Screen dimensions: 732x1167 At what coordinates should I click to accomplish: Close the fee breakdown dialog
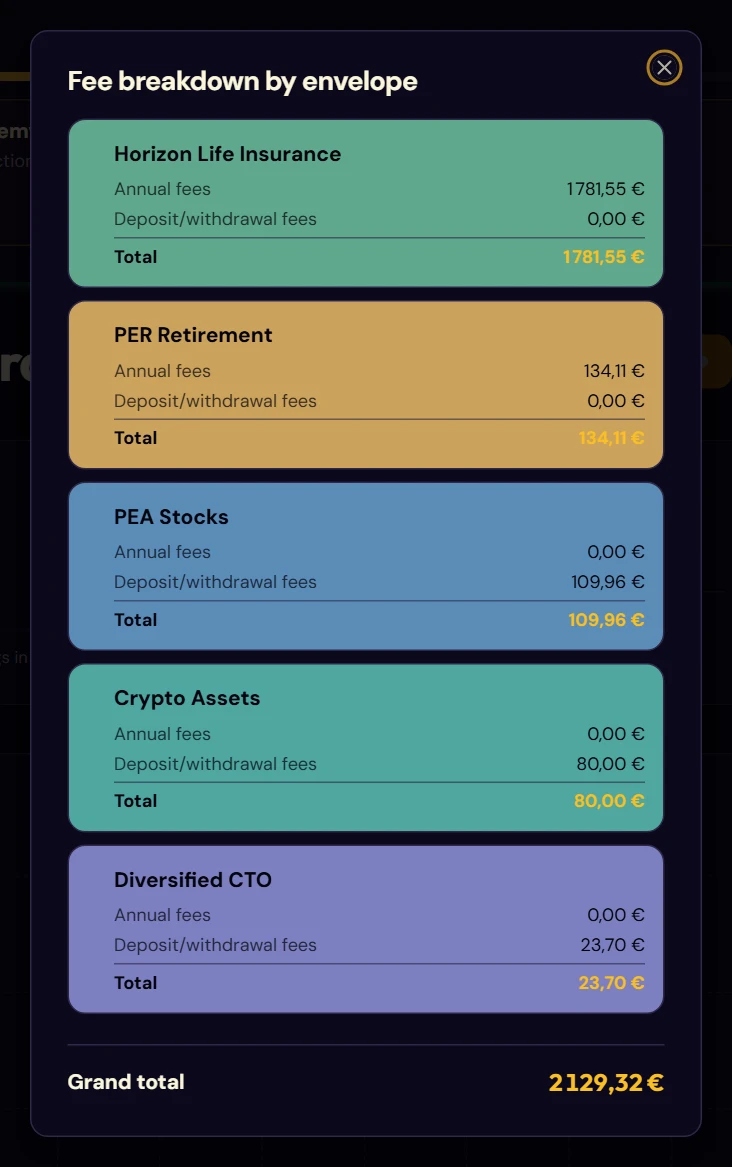coord(664,68)
